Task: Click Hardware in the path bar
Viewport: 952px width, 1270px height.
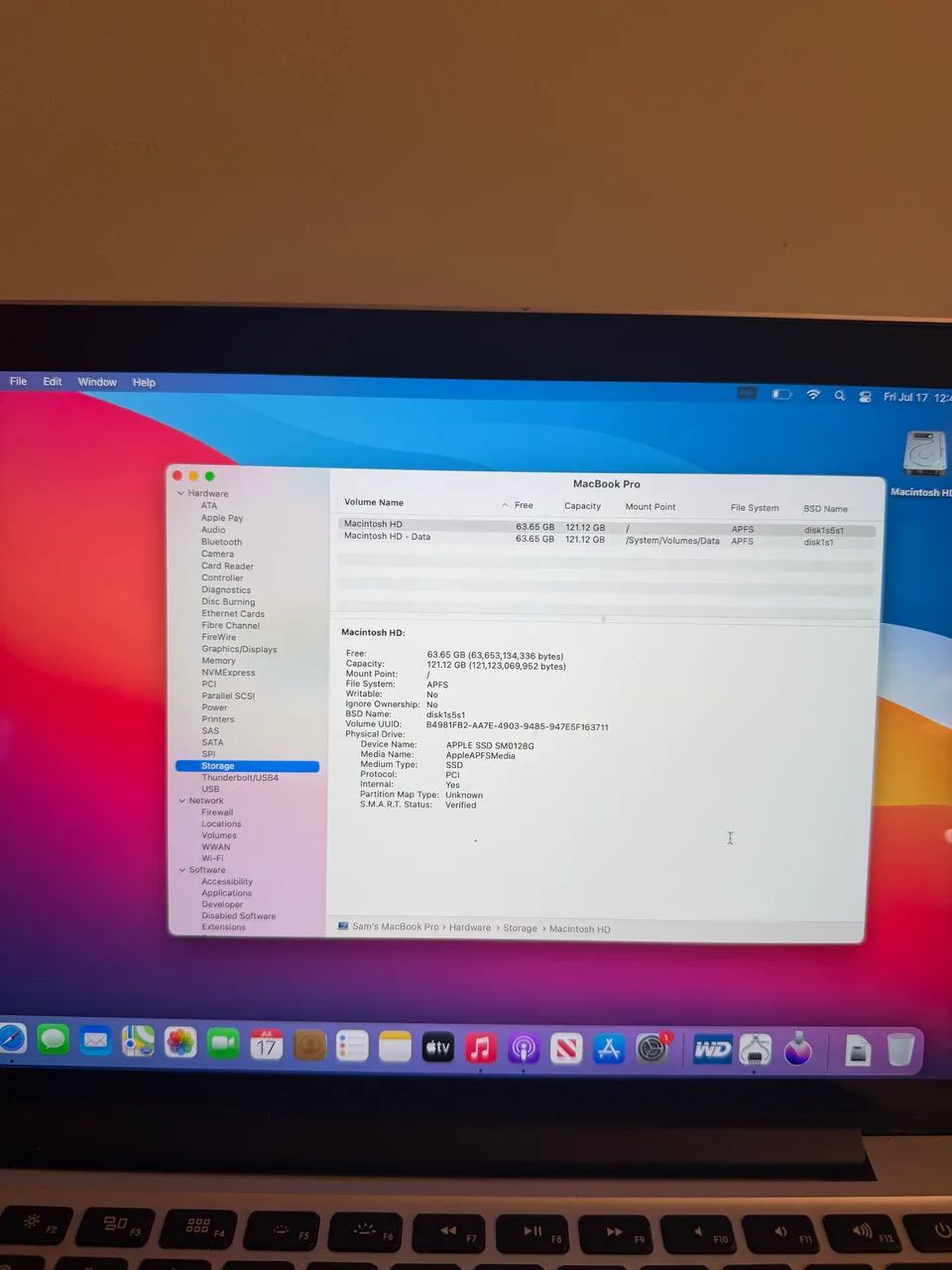Action: [470, 928]
